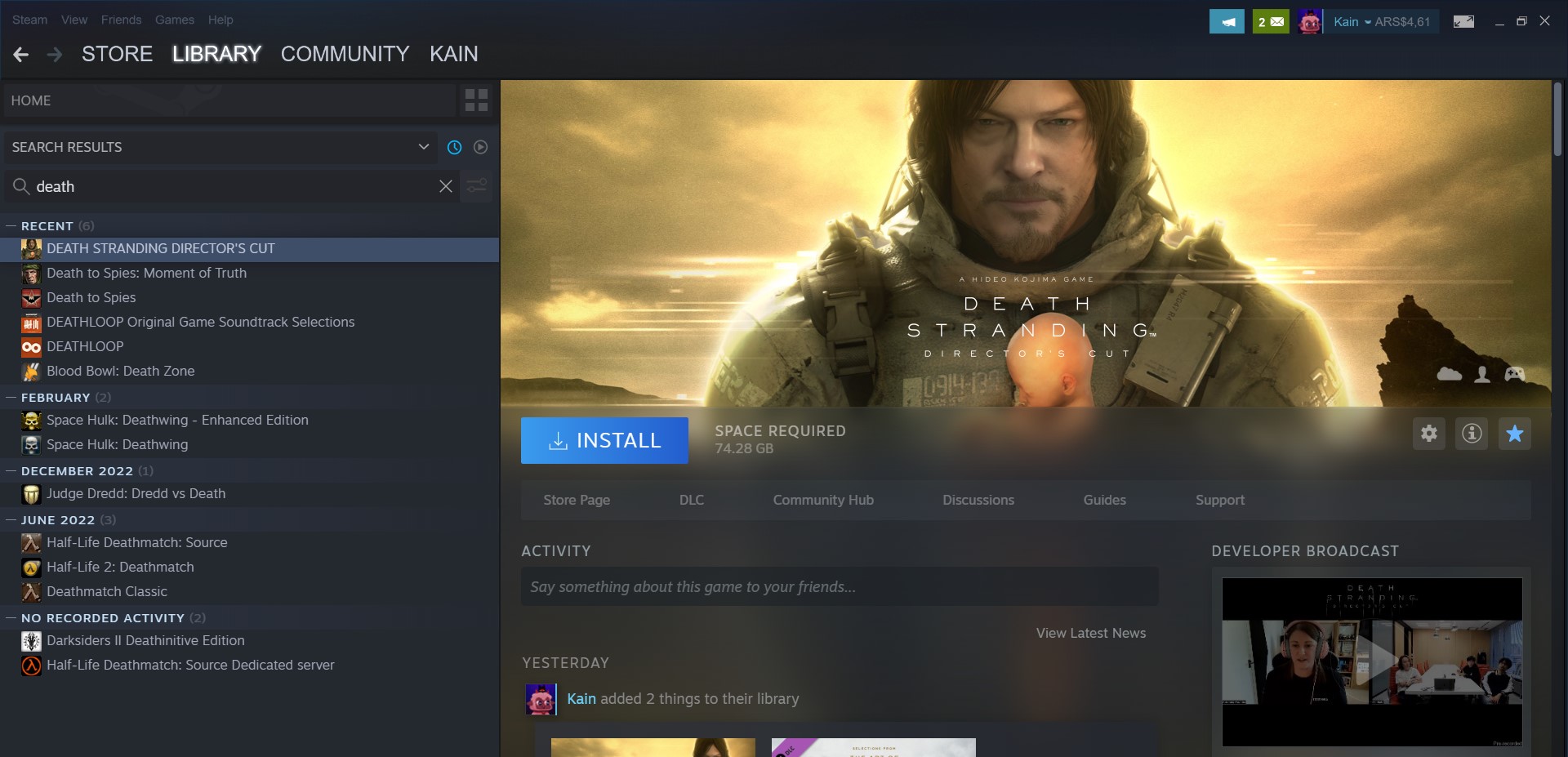
Task: Open the Guides link
Action: click(1105, 500)
